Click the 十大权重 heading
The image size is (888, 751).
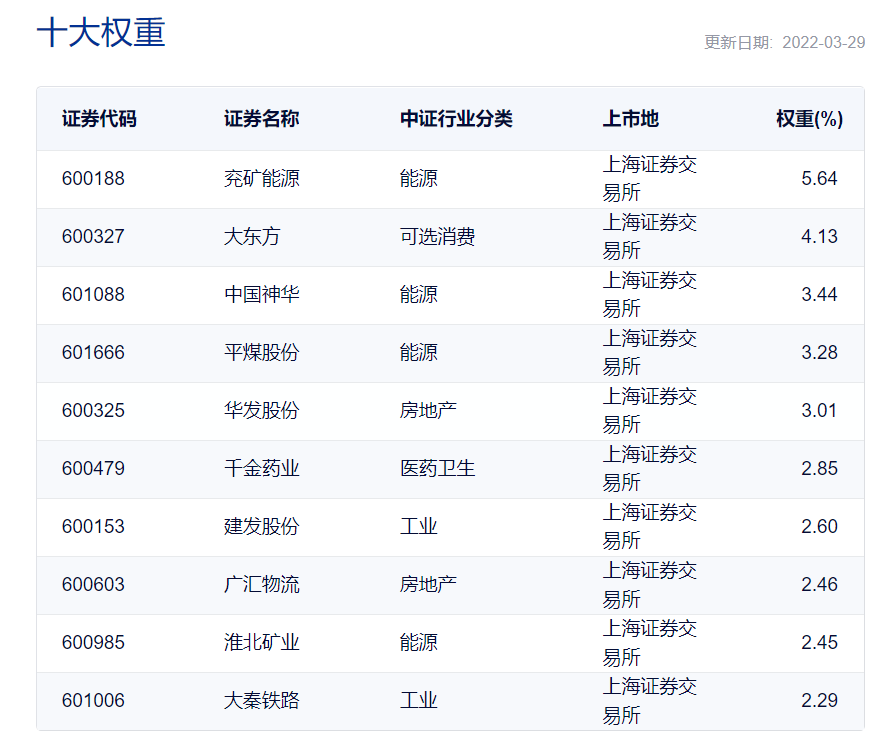coord(101,32)
